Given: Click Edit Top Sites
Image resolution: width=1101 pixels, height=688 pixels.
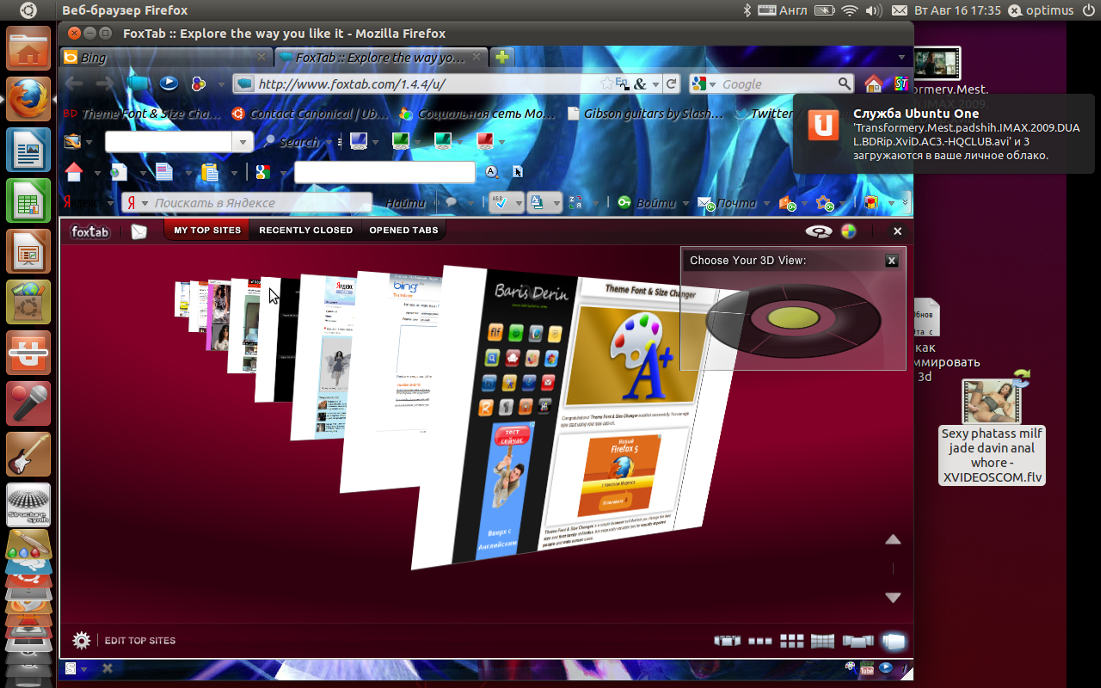Looking at the screenshot, I should pyautogui.click(x=140, y=640).
